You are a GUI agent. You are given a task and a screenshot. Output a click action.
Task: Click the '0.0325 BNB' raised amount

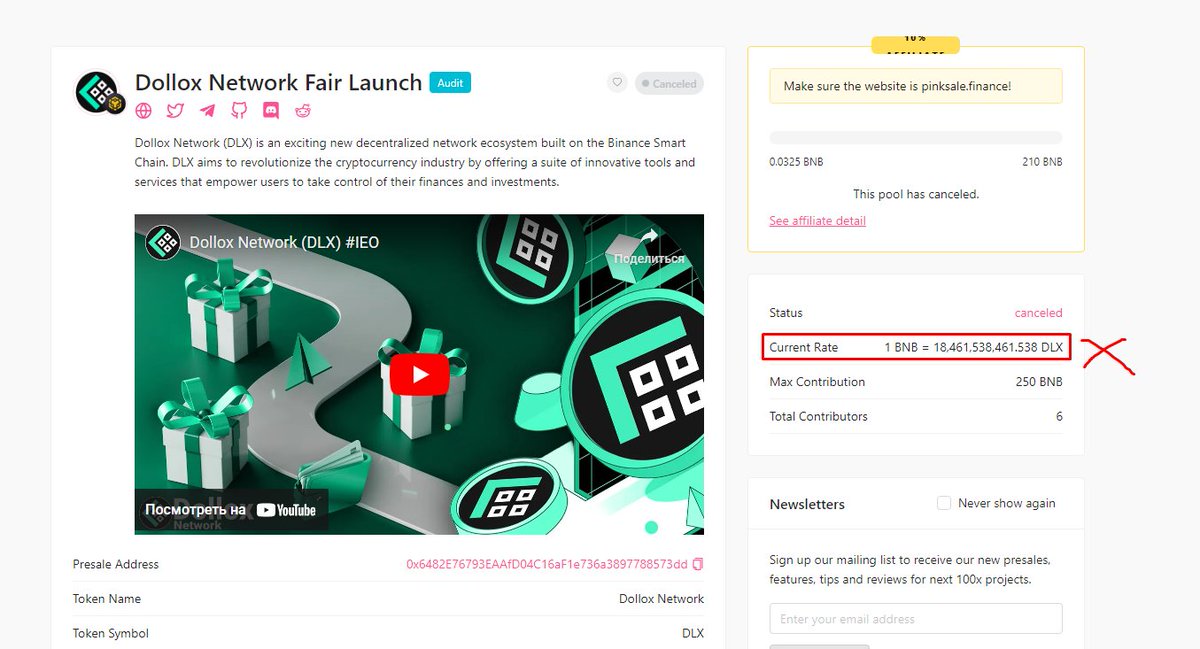[x=799, y=161]
